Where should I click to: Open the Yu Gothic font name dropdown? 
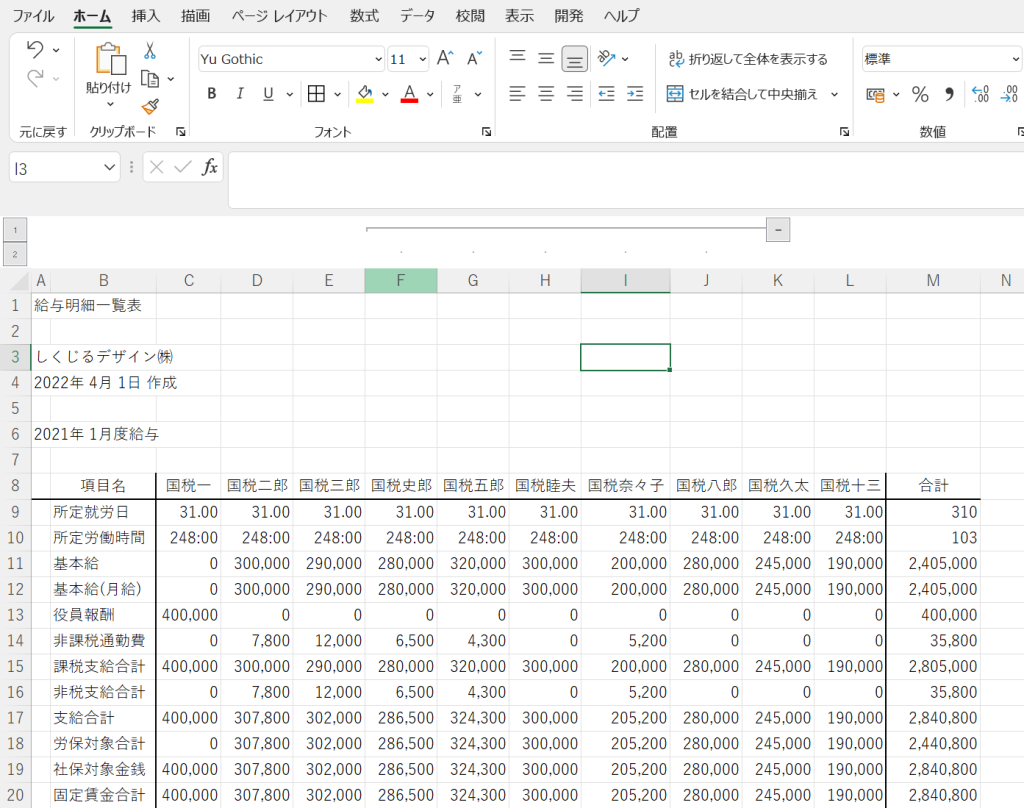pos(378,59)
